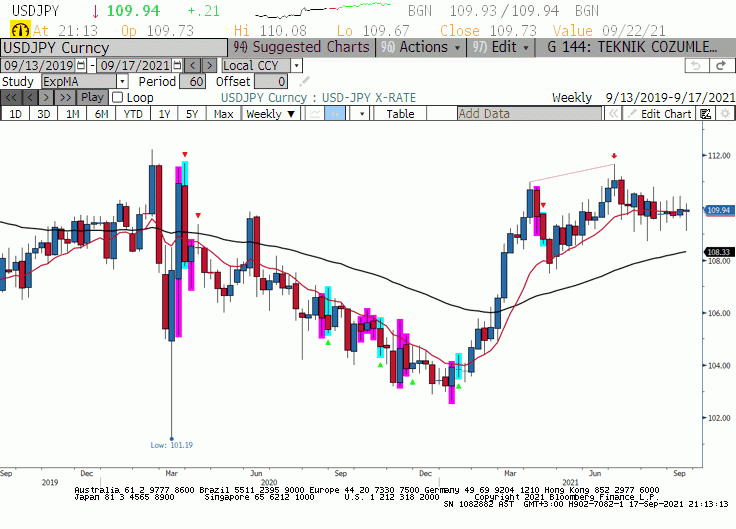Click the undo arrow button
The height and width of the screenshot is (529, 736).
coord(695,65)
